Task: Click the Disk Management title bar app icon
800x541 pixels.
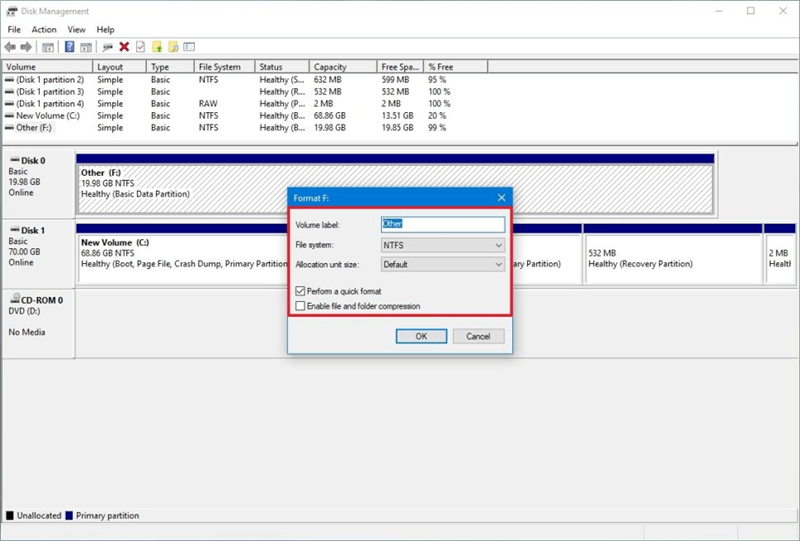Action: [x=11, y=11]
